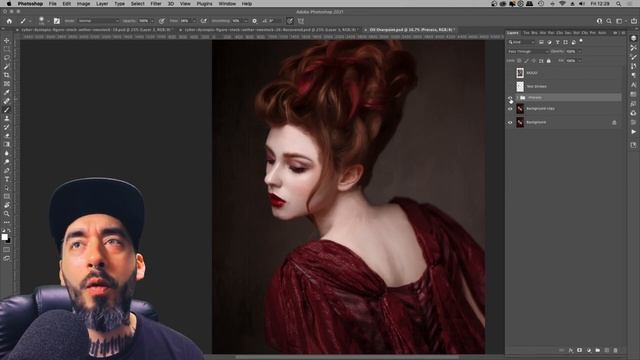Open the layer filter Kind dropdown
Screen dimensions: 640x360
tap(521, 42)
